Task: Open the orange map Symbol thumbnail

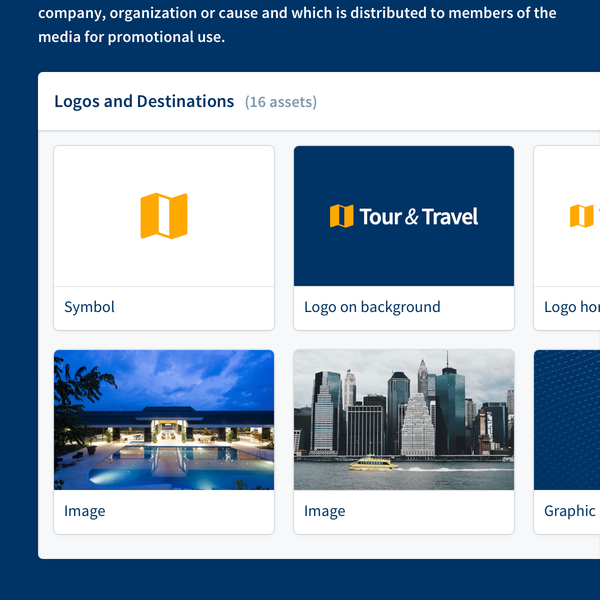Action: [164, 216]
